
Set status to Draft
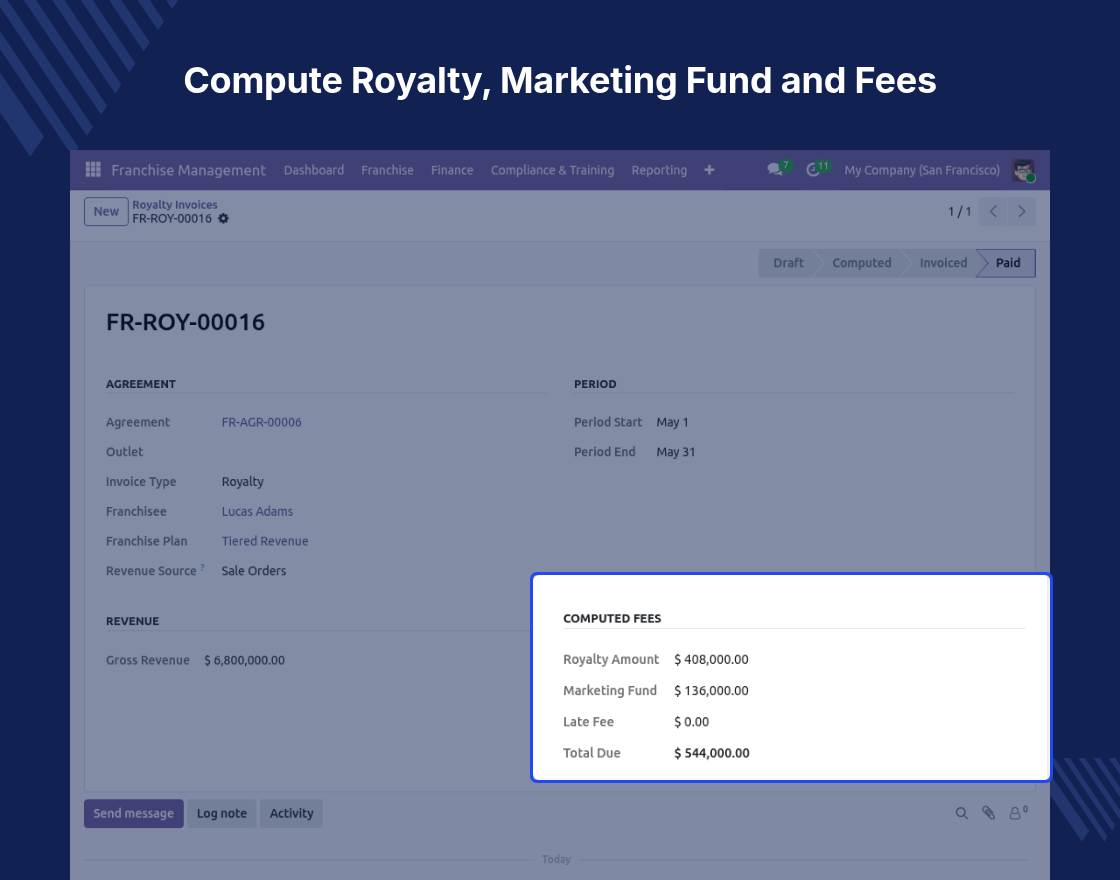tap(788, 263)
